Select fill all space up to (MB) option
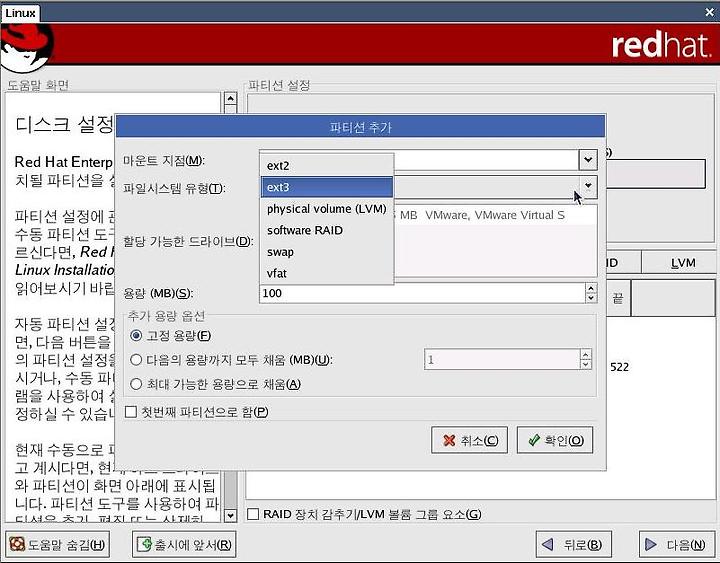This screenshot has height=563, width=720. pos(136,360)
